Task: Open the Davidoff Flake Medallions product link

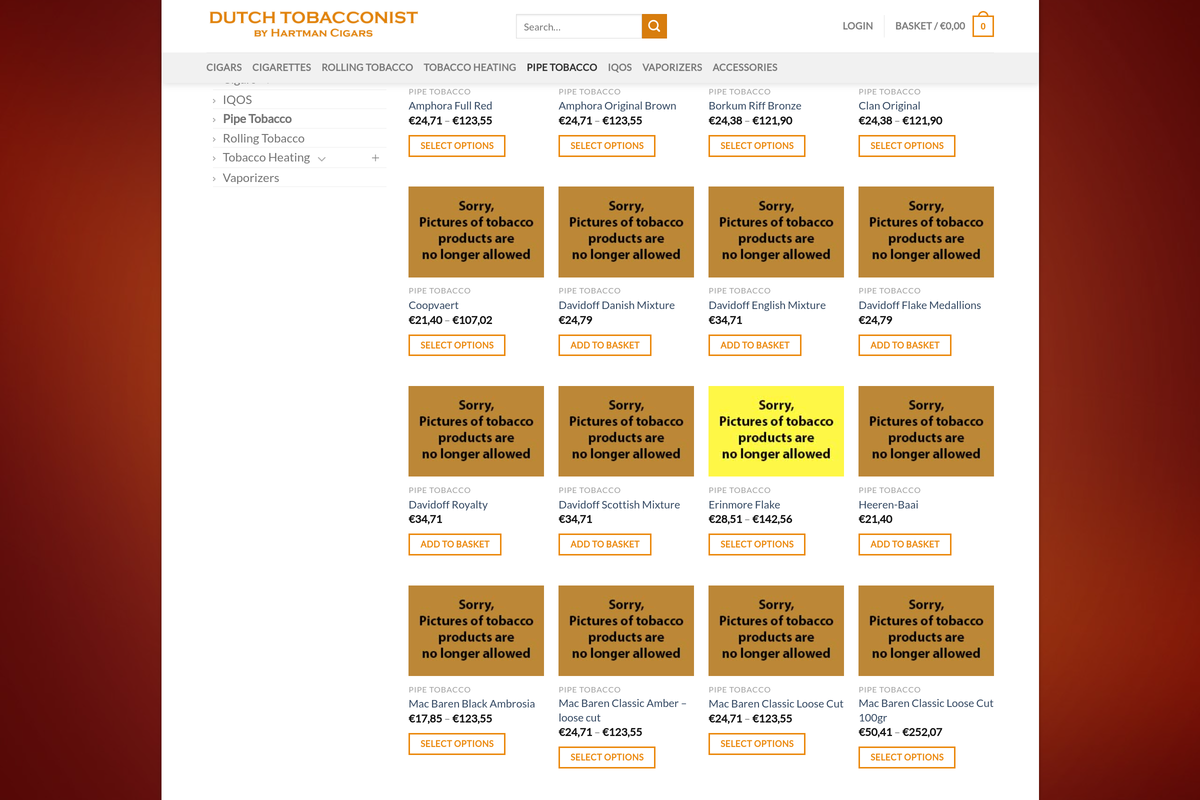Action: [920, 305]
